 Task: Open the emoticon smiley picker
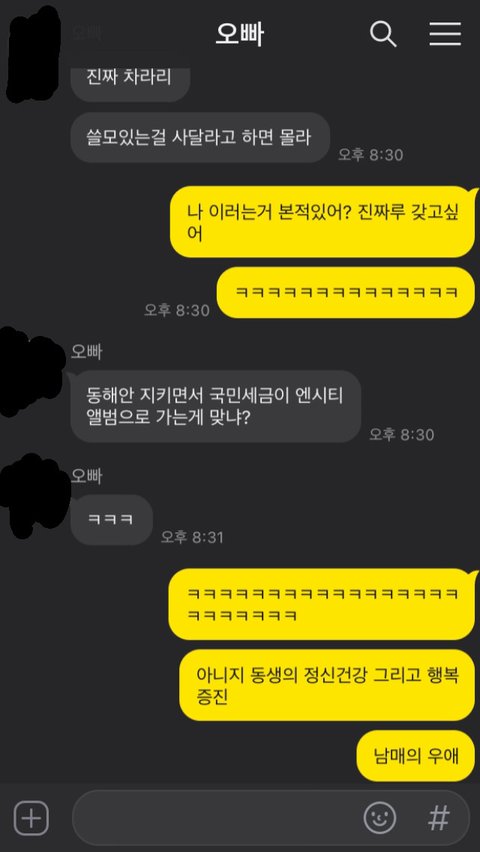coord(379,817)
